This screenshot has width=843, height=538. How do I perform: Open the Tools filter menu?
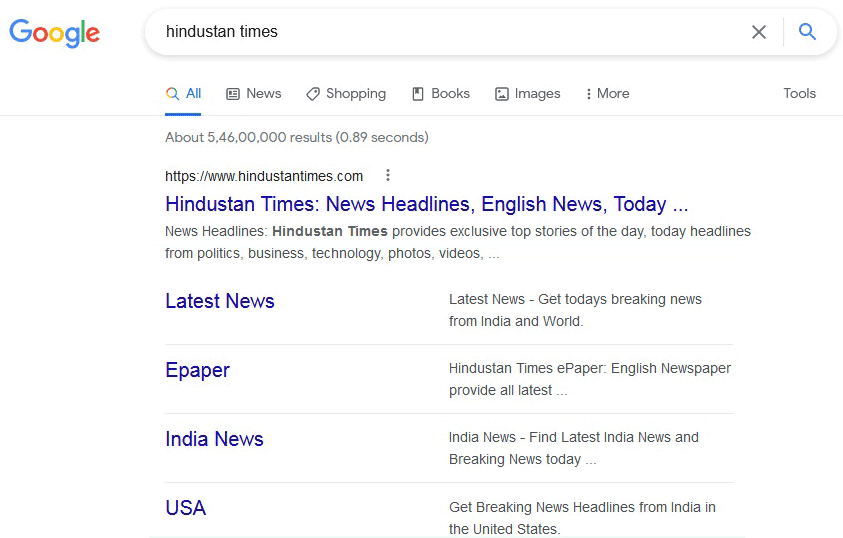pos(799,93)
